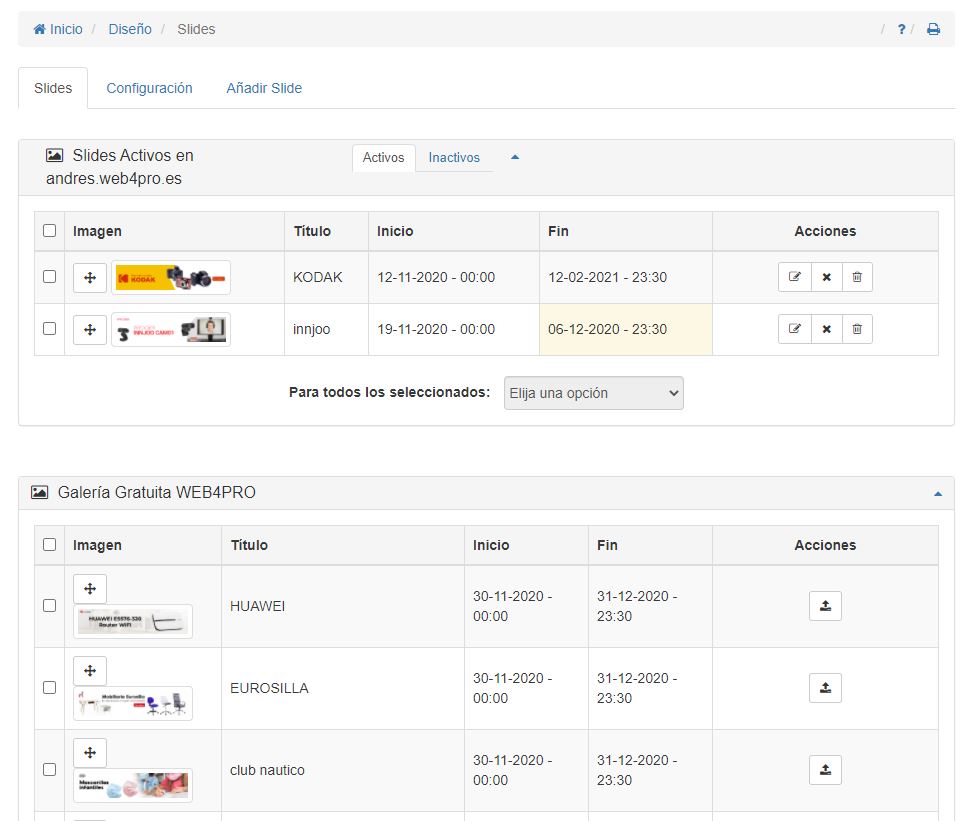Open the Añadir Slide tab
The image size is (974, 821).
click(264, 88)
